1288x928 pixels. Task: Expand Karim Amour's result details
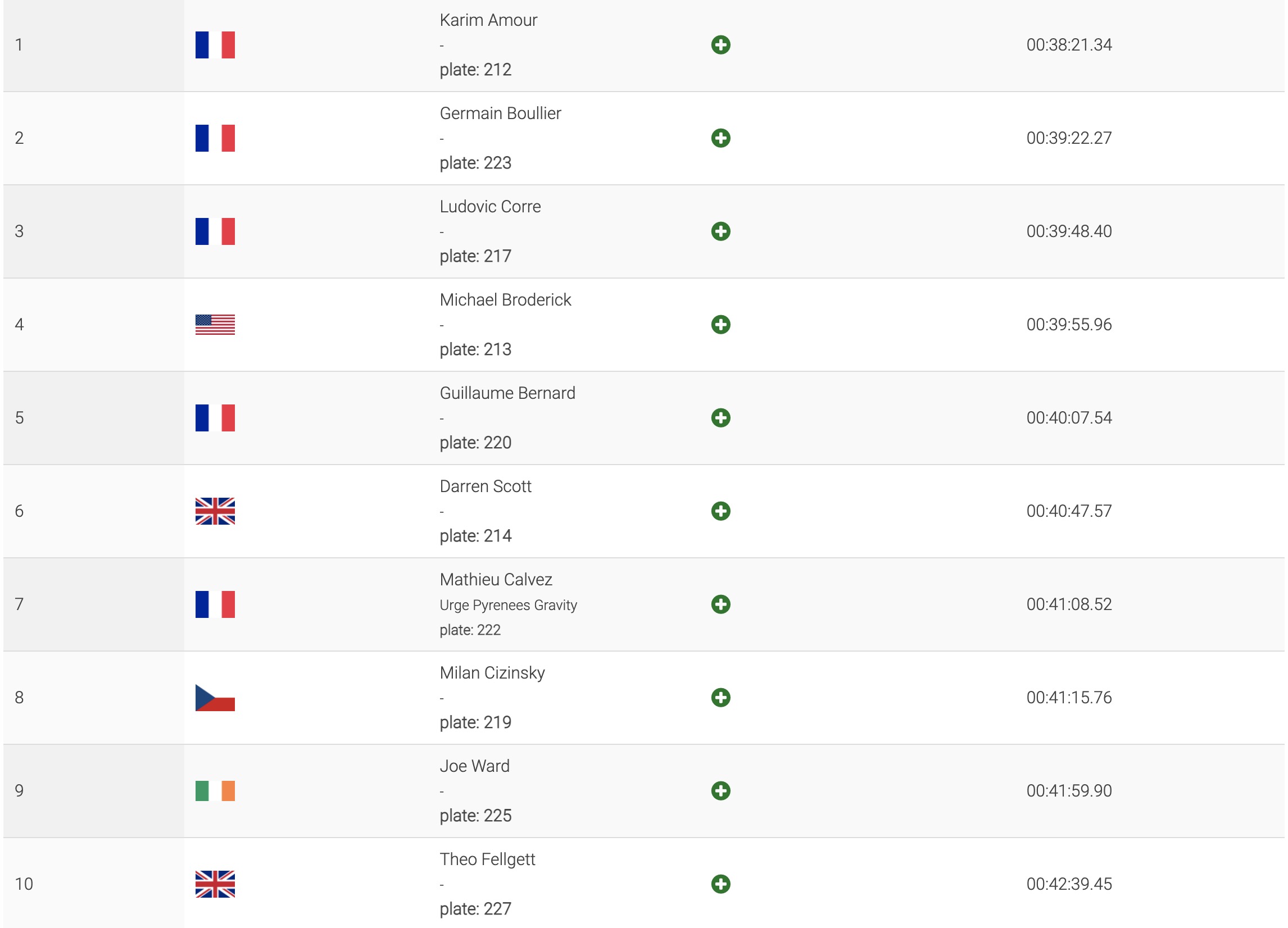point(720,45)
